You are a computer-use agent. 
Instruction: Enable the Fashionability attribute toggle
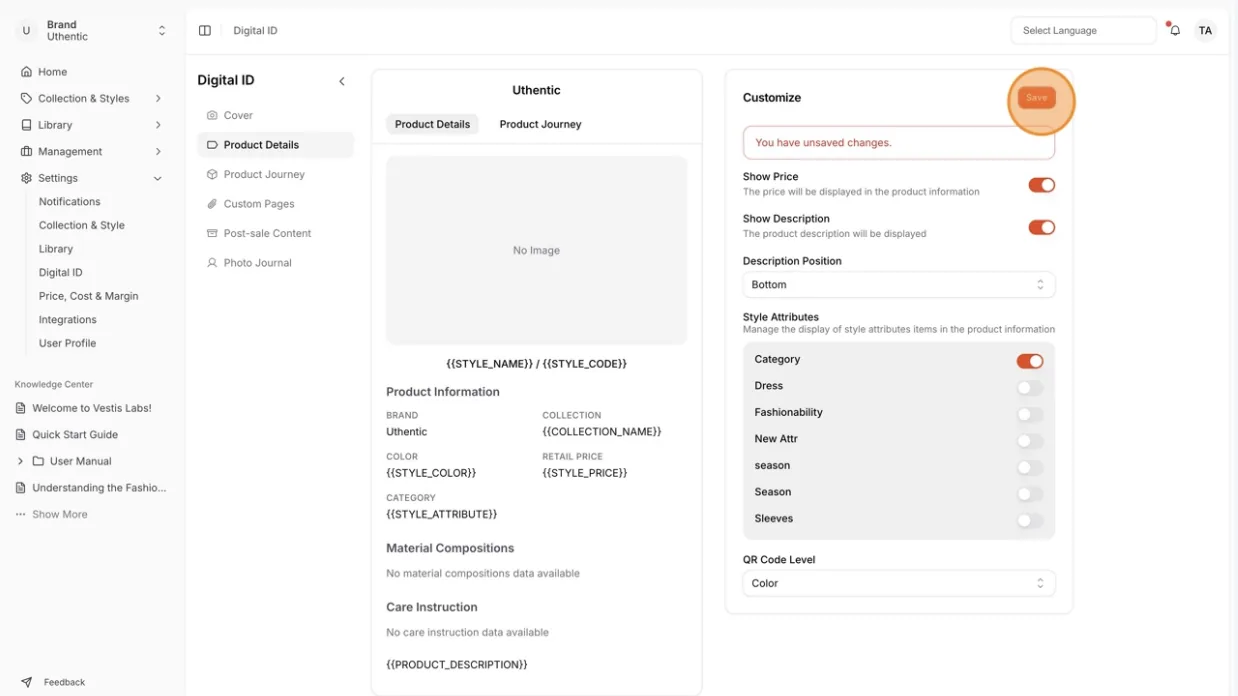point(1030,414)
